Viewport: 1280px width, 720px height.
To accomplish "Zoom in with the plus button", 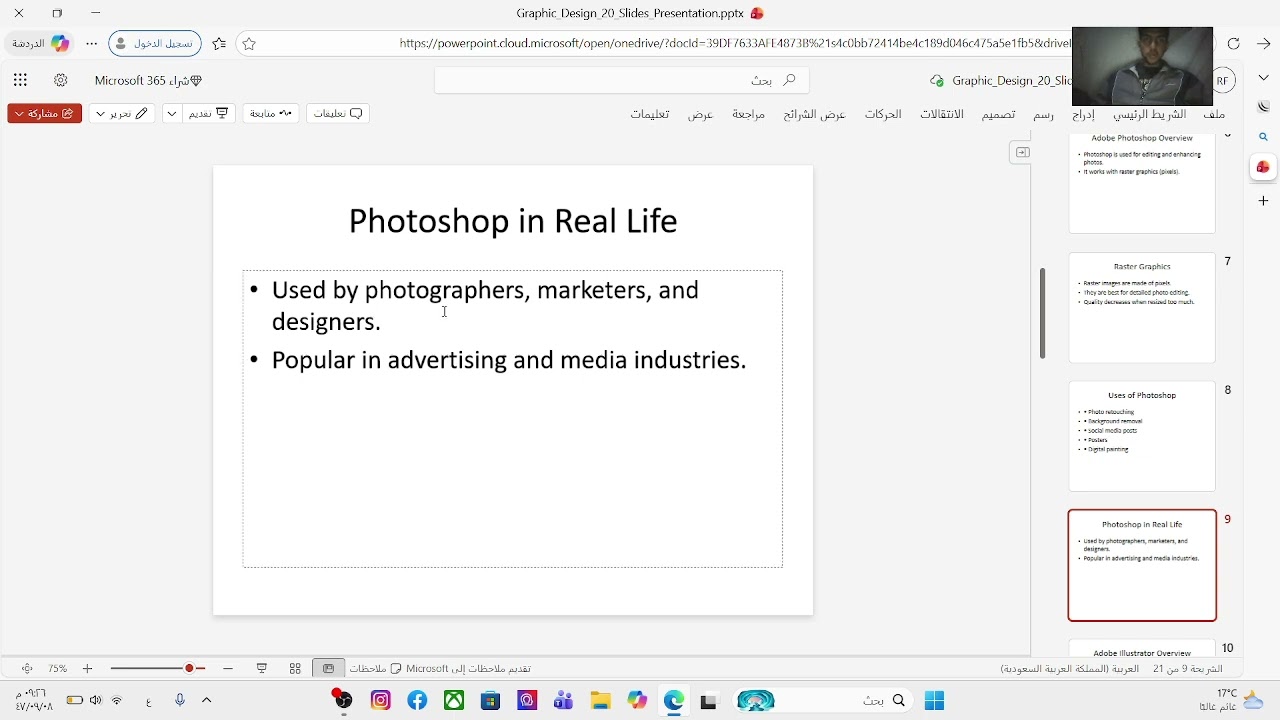I will coord(87,668).
